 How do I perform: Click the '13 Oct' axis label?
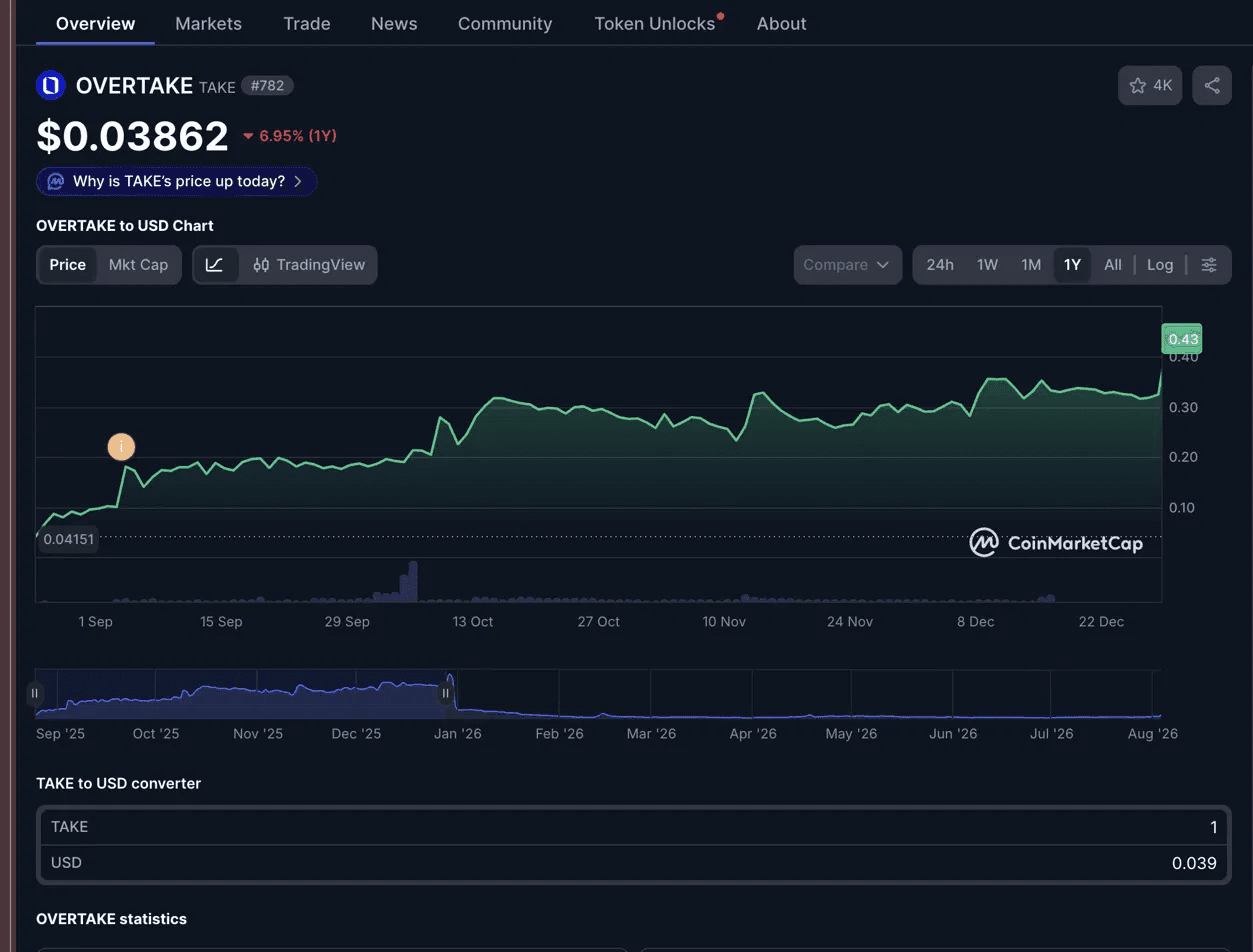click(473, 622)
